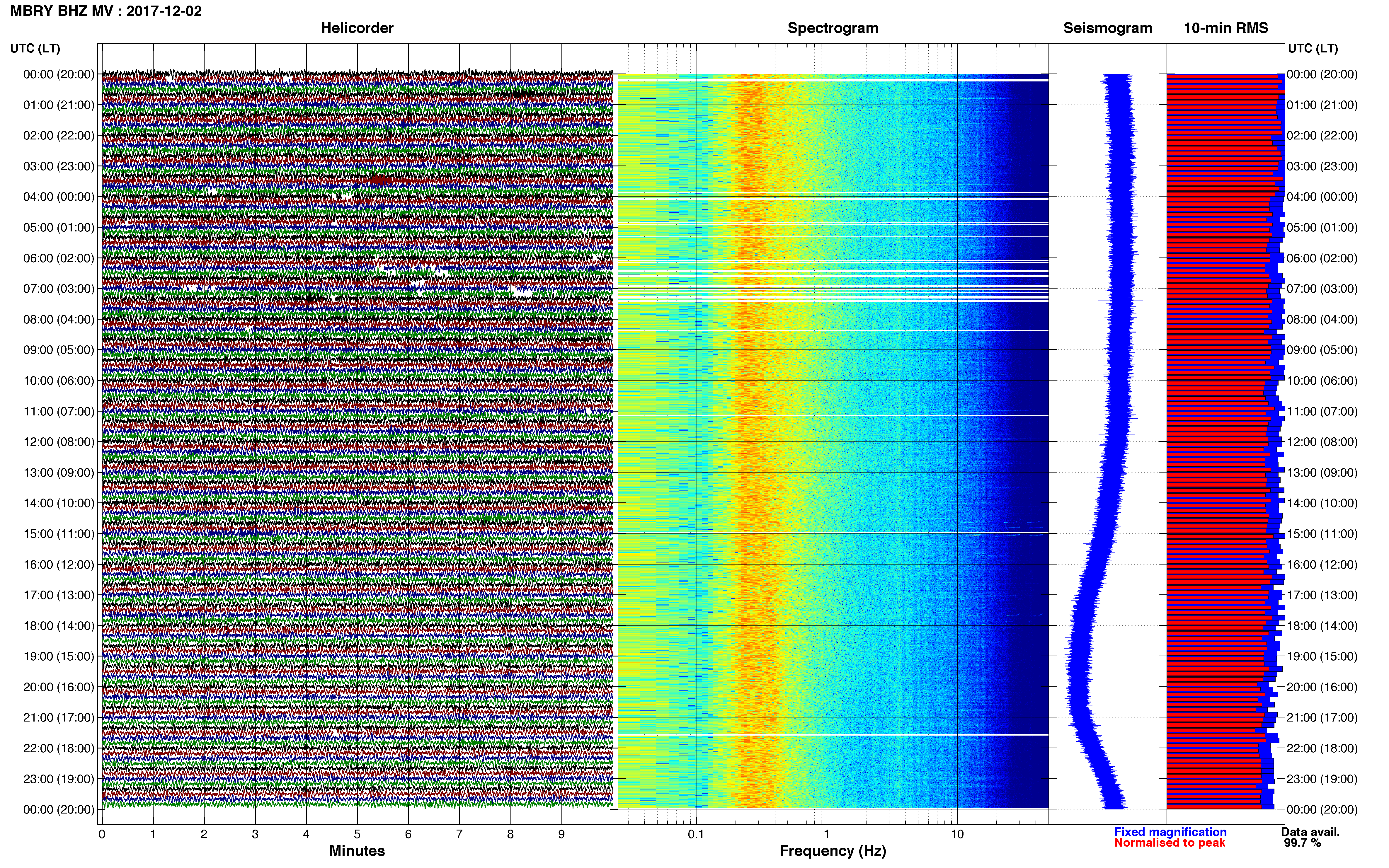
Task: Click RMS-side time label "19:00 (15:00)"
Action: 1322,656
